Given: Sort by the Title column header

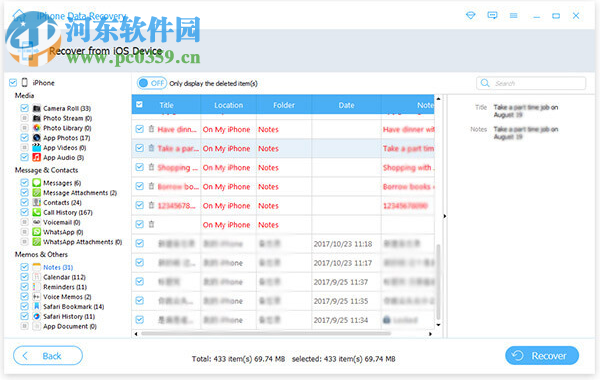Looking at the screenshot, I should [168, 106].
